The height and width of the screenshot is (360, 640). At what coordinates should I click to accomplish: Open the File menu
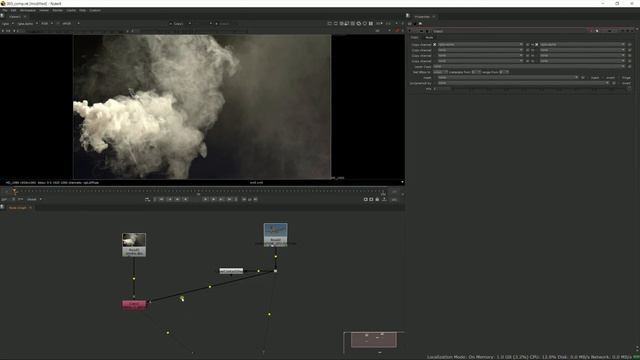[5, 10]
